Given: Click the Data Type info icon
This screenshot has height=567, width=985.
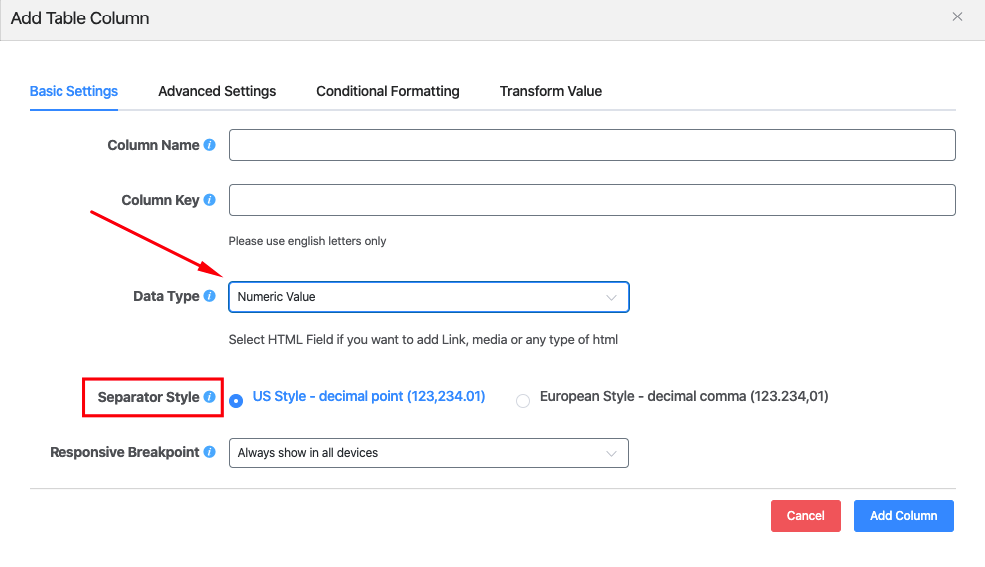Looking at the screenshot, I should pos(210,296).
